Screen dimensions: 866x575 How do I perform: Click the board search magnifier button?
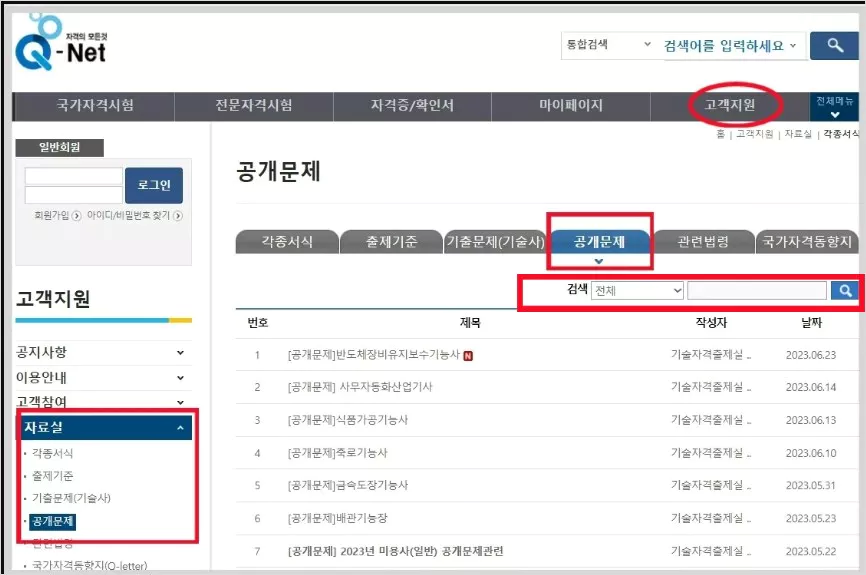[844, 291]
